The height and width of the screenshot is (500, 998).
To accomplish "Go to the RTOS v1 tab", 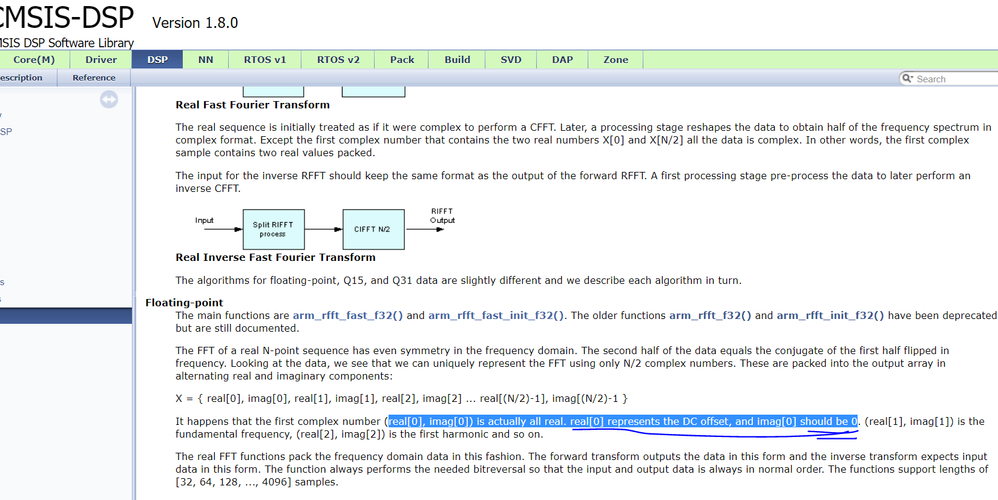I will point(265,60).
